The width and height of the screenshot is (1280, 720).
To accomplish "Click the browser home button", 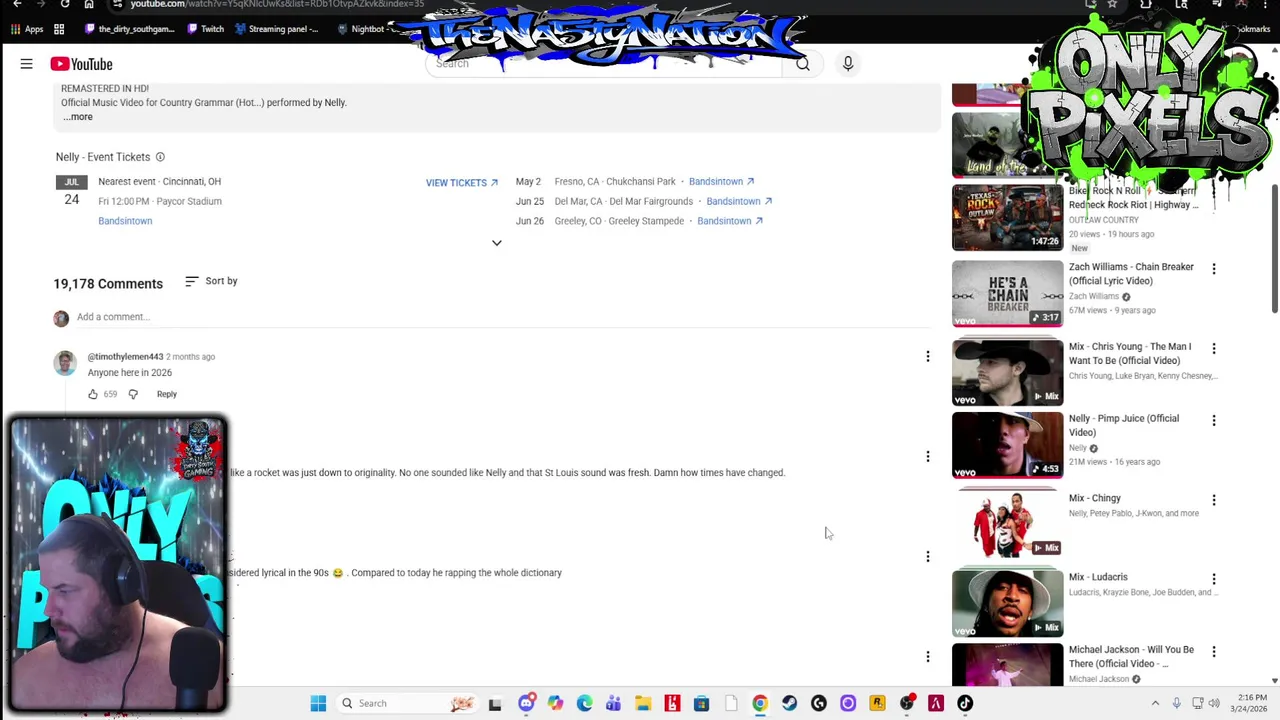I will [89, 4].
